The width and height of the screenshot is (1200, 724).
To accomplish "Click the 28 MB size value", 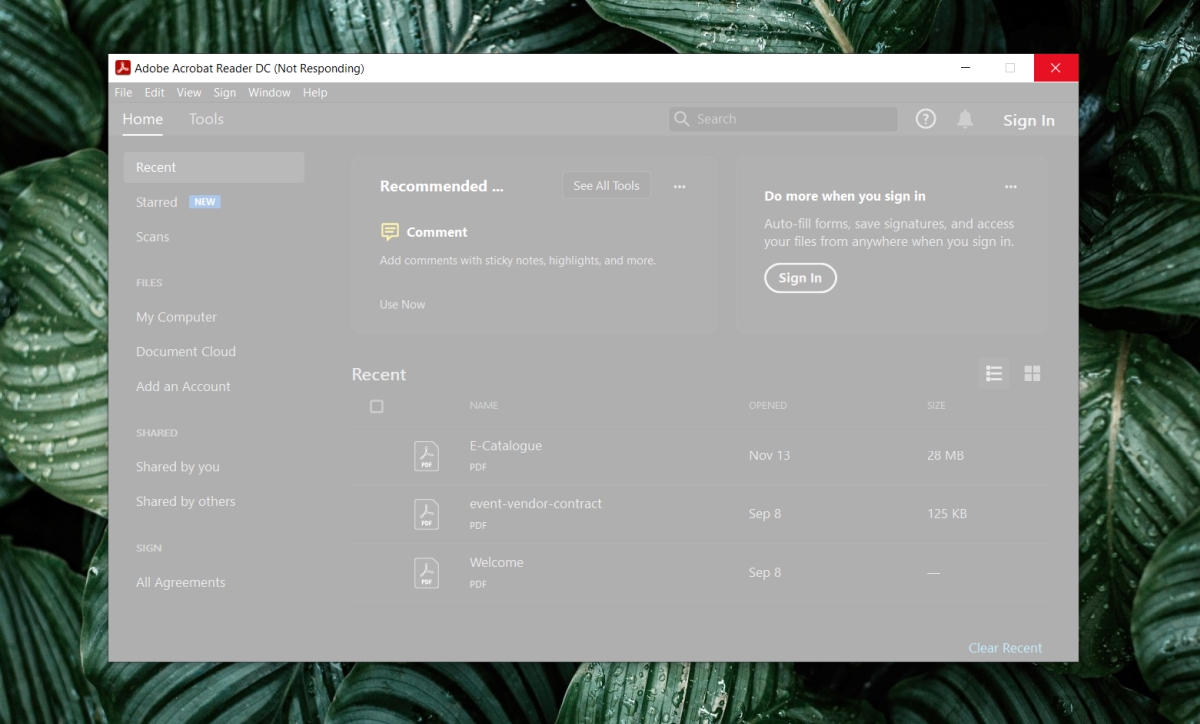I will (x=945, y=455).
